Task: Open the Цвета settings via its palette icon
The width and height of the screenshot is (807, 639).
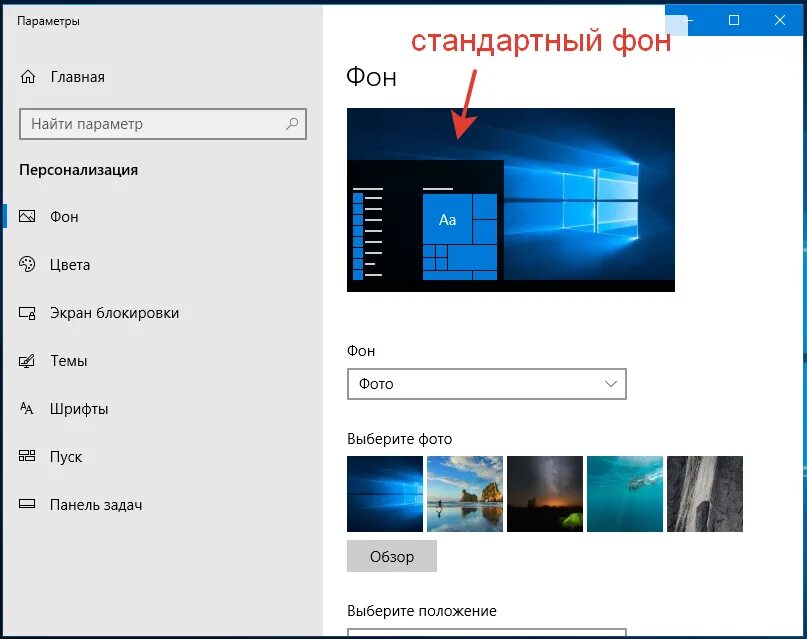Action: coord(28,264)
